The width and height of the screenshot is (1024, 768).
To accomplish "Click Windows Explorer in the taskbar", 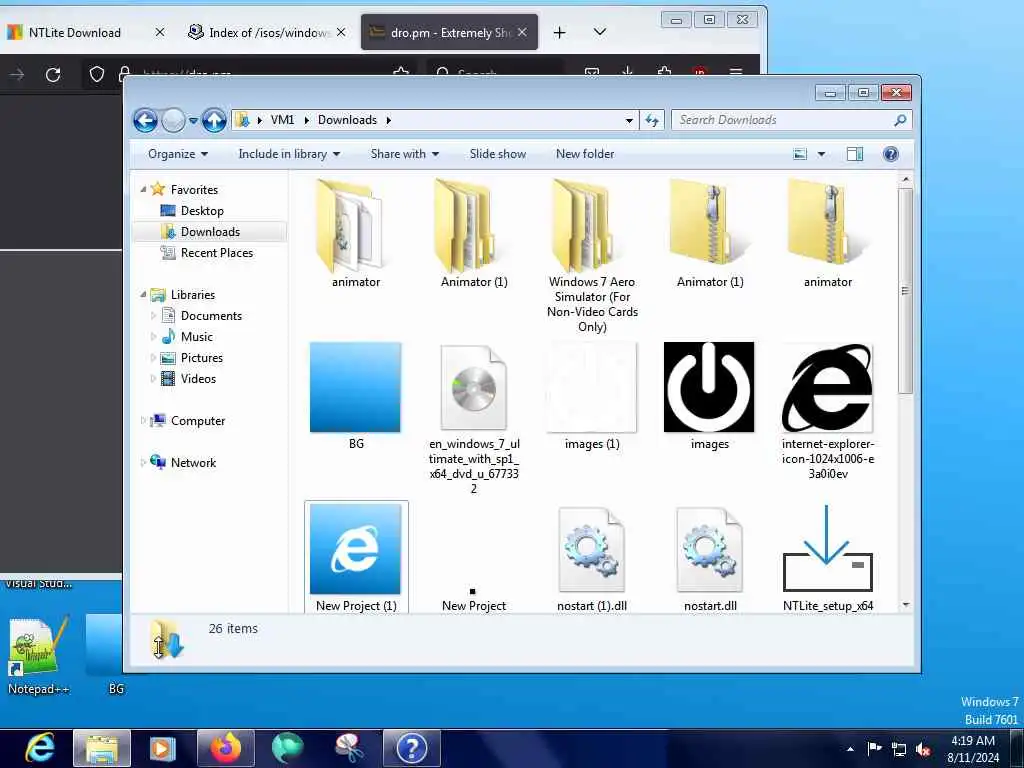I will pyautogui.click(x=102, y=748).
